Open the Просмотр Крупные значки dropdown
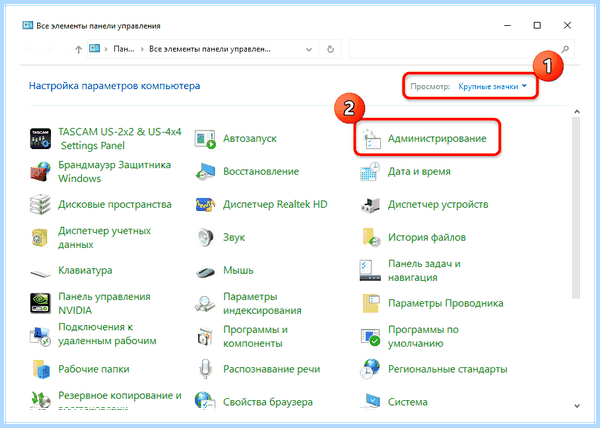600x428 pixels. pos(492,86)
